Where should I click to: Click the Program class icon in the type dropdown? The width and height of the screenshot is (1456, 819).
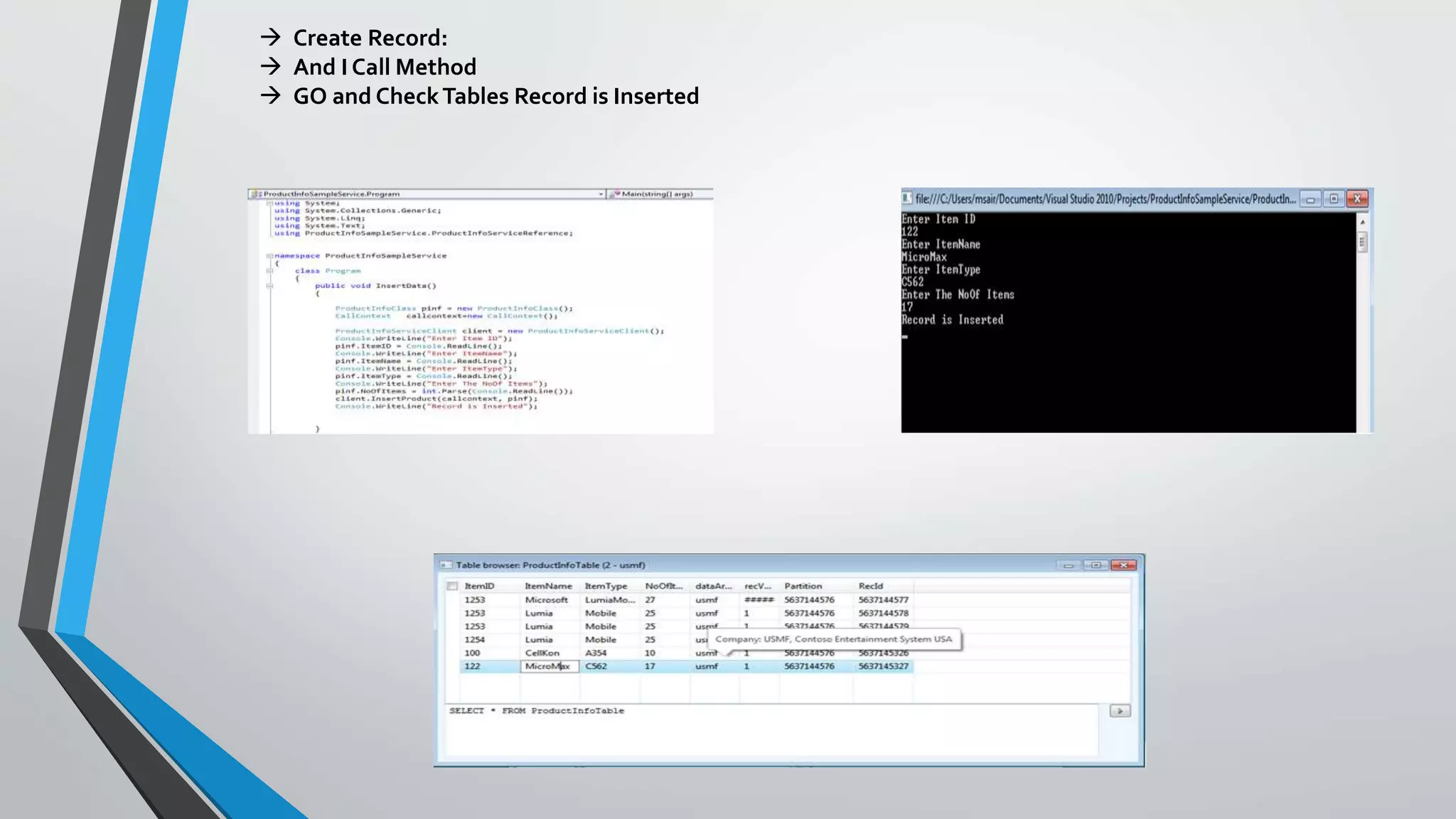pyautogui.click(x=256, y=193)
